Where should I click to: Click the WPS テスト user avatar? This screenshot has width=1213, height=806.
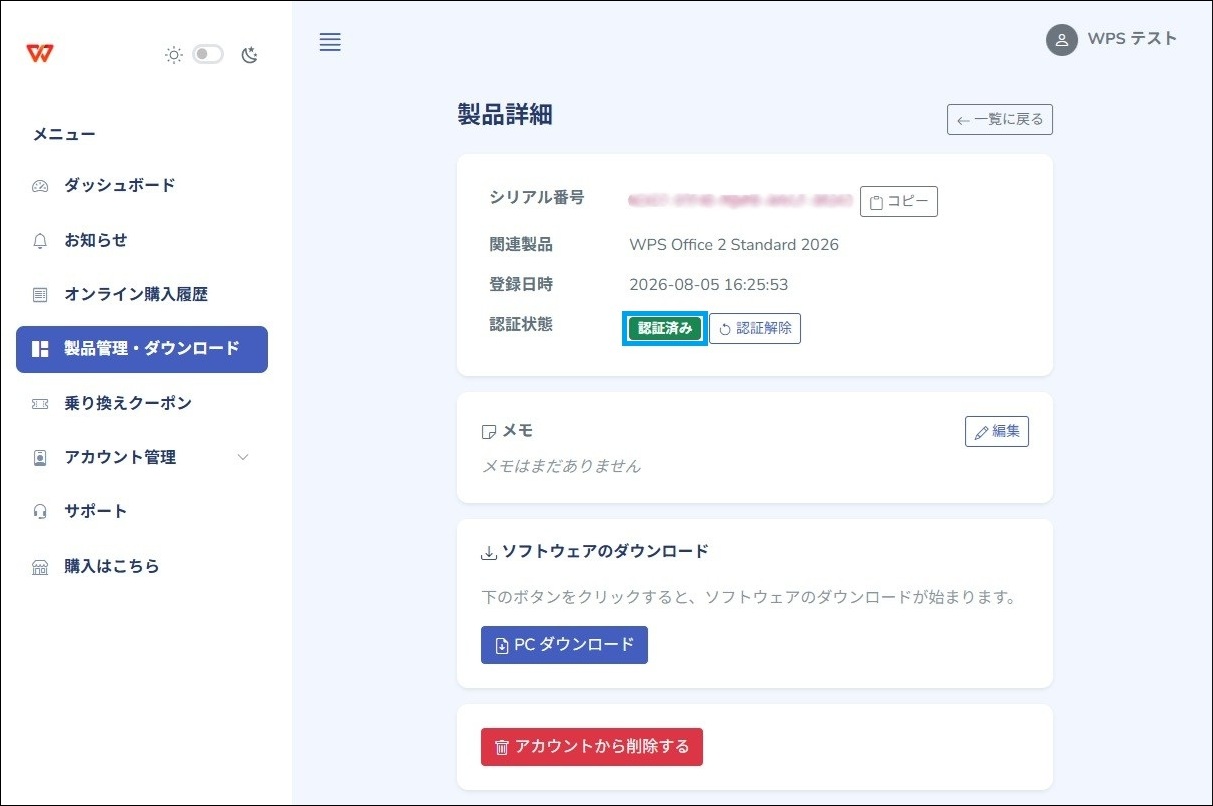(1062, 40)
